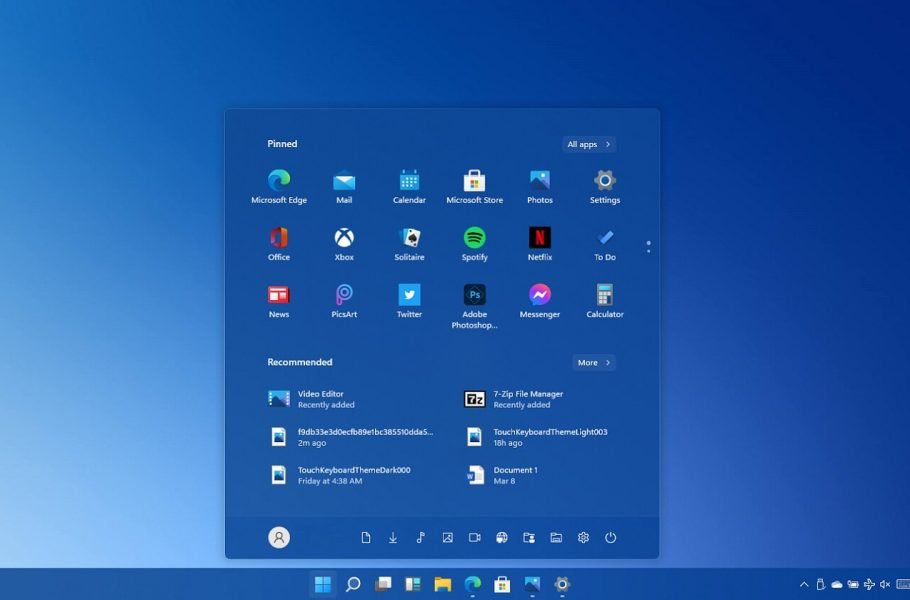The height and width of the screenshot is (600, 910).
Task: Open the f9db33e3d0ecfb89e1bc image file
Action: pos(353,437)
